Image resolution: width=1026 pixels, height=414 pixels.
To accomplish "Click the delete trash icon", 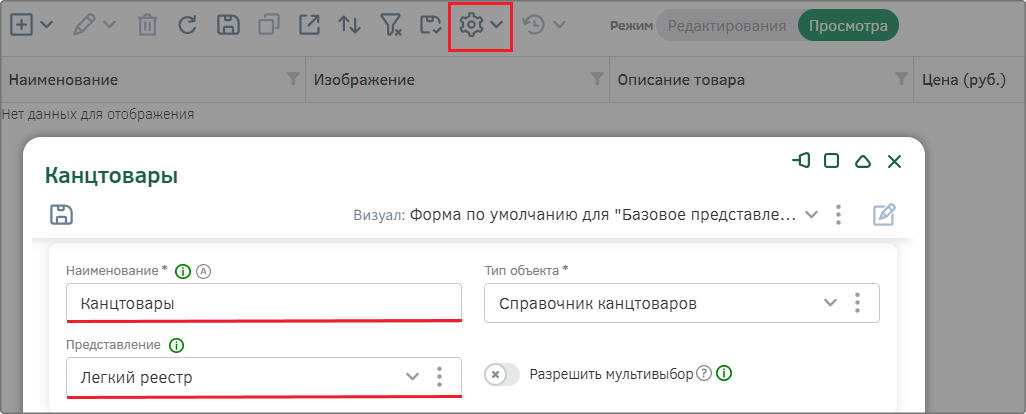I will pyautogui.click(x=147, y=25).
